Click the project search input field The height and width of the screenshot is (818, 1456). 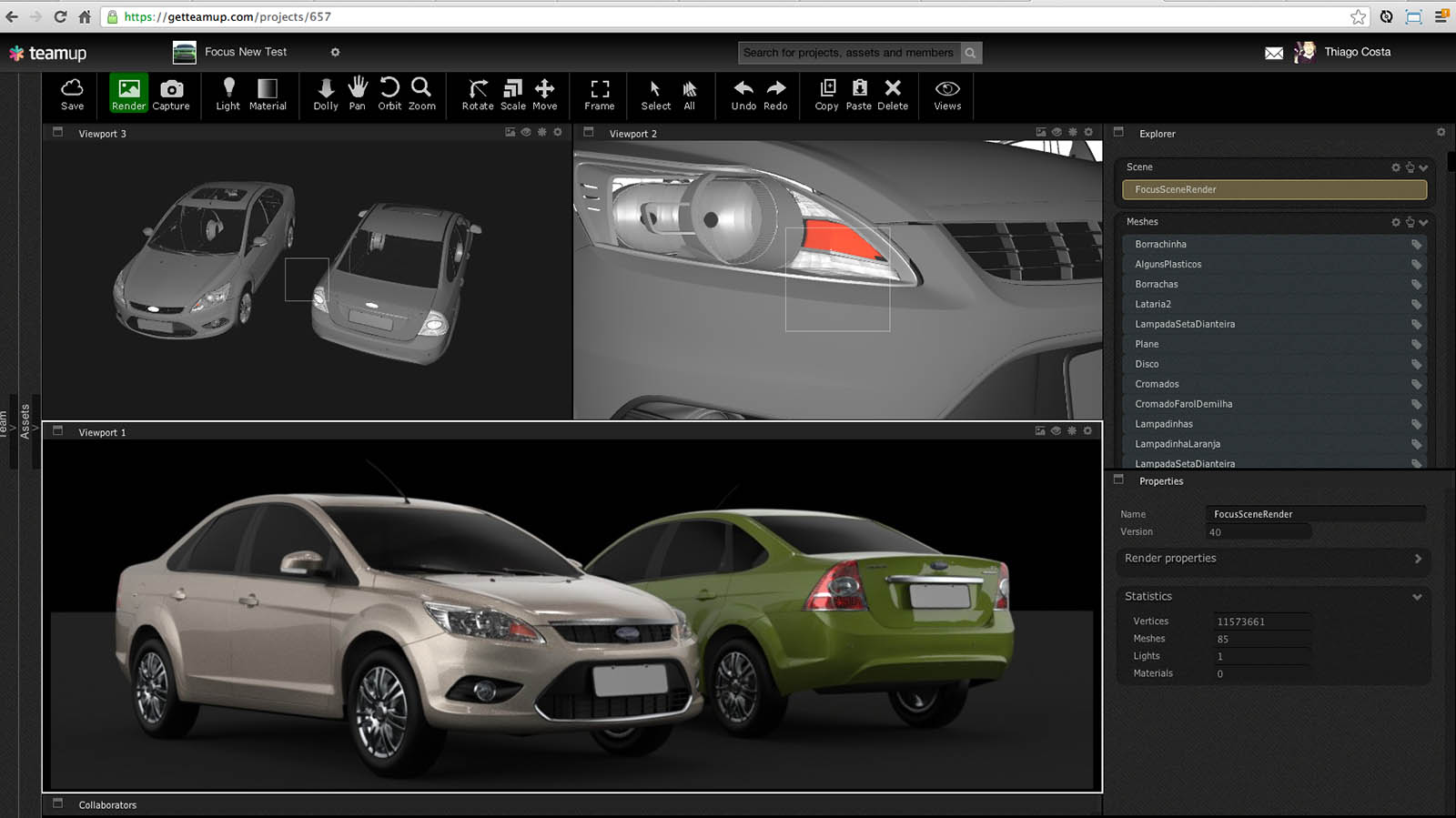848,53
